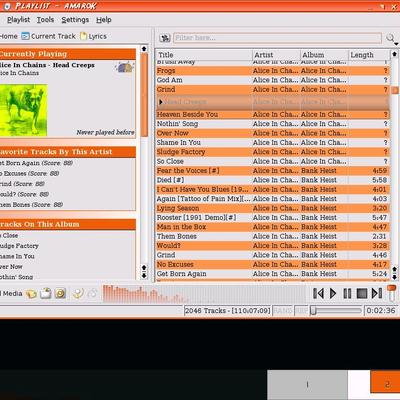
Task: Click in the Filter here search field
Action: [277, 38]
